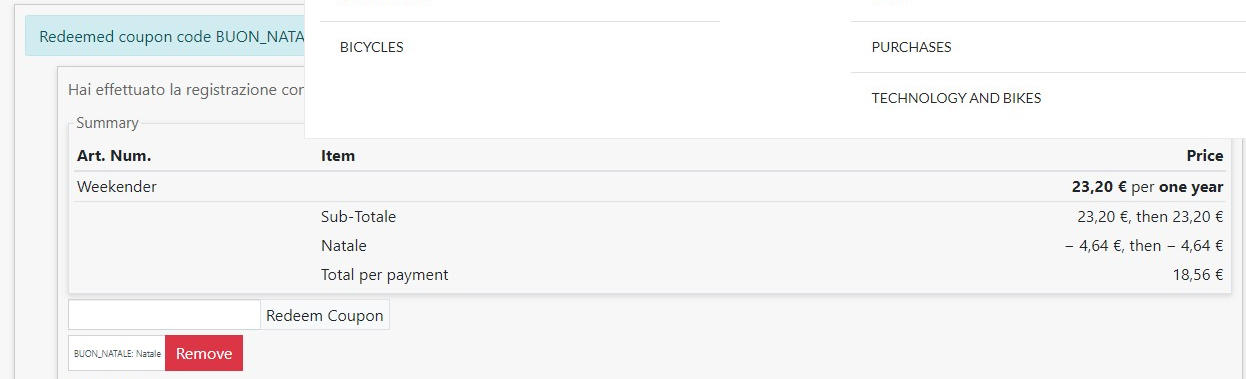Viewport: 1246px width, 379px height.
Task: Open the BICYCLES menu item
Action: (371, 47)
